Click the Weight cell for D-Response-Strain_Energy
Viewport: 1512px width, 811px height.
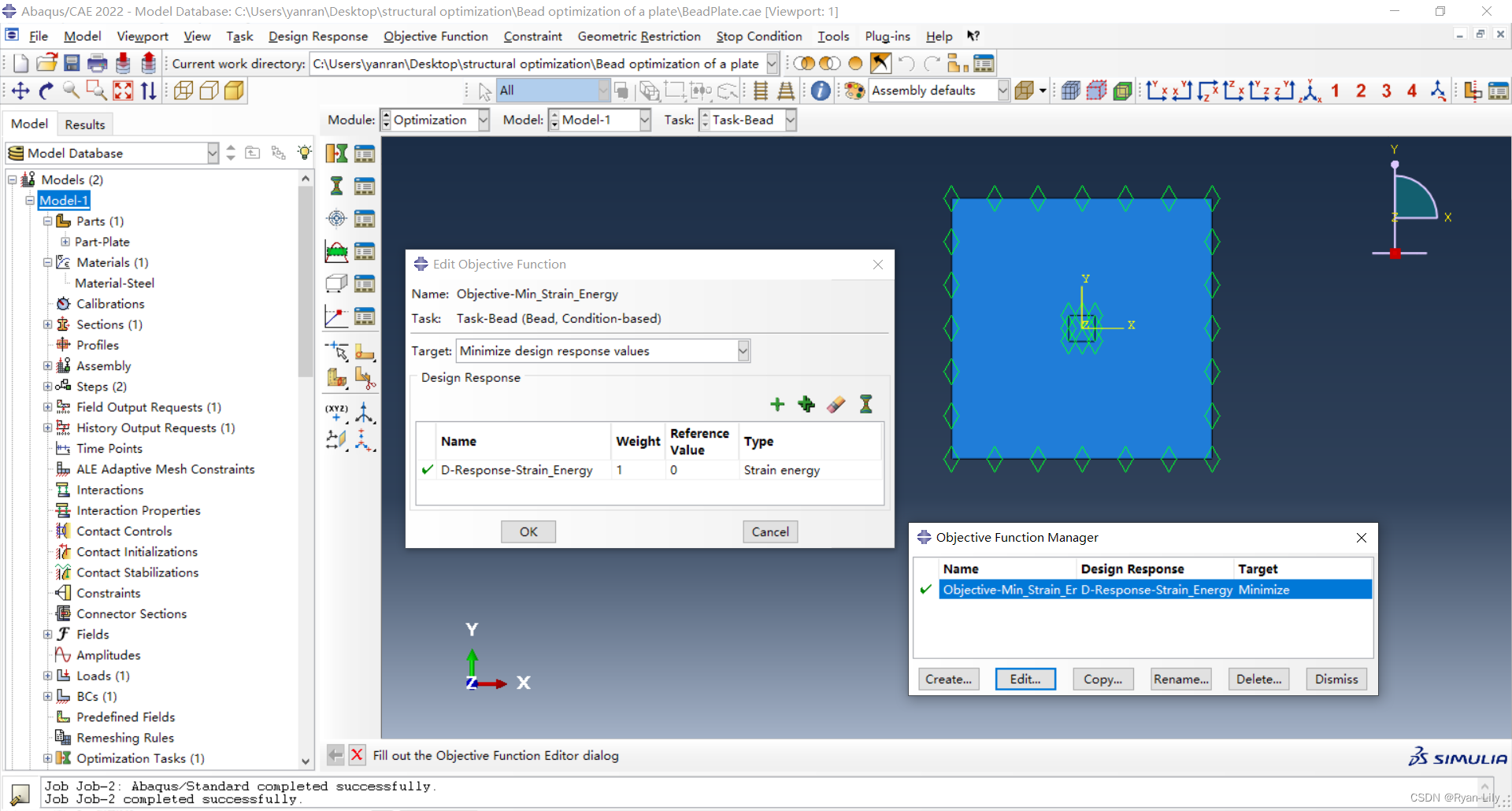point(639,470)
